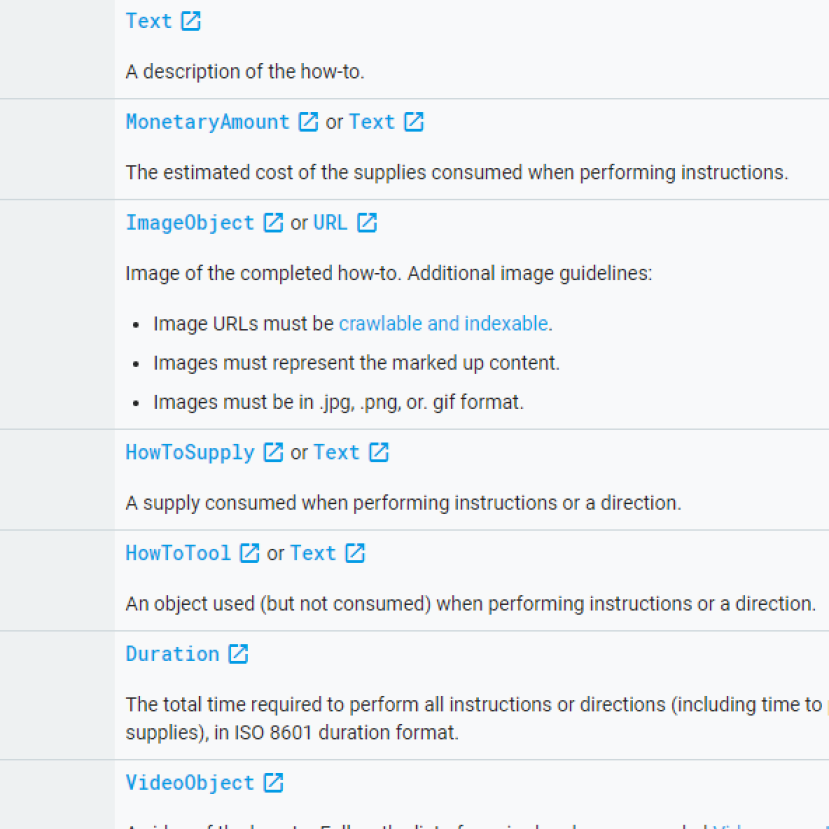Open the ImageObject type link
Viewport: 829px width, 829px height.
tap(190, 223)
